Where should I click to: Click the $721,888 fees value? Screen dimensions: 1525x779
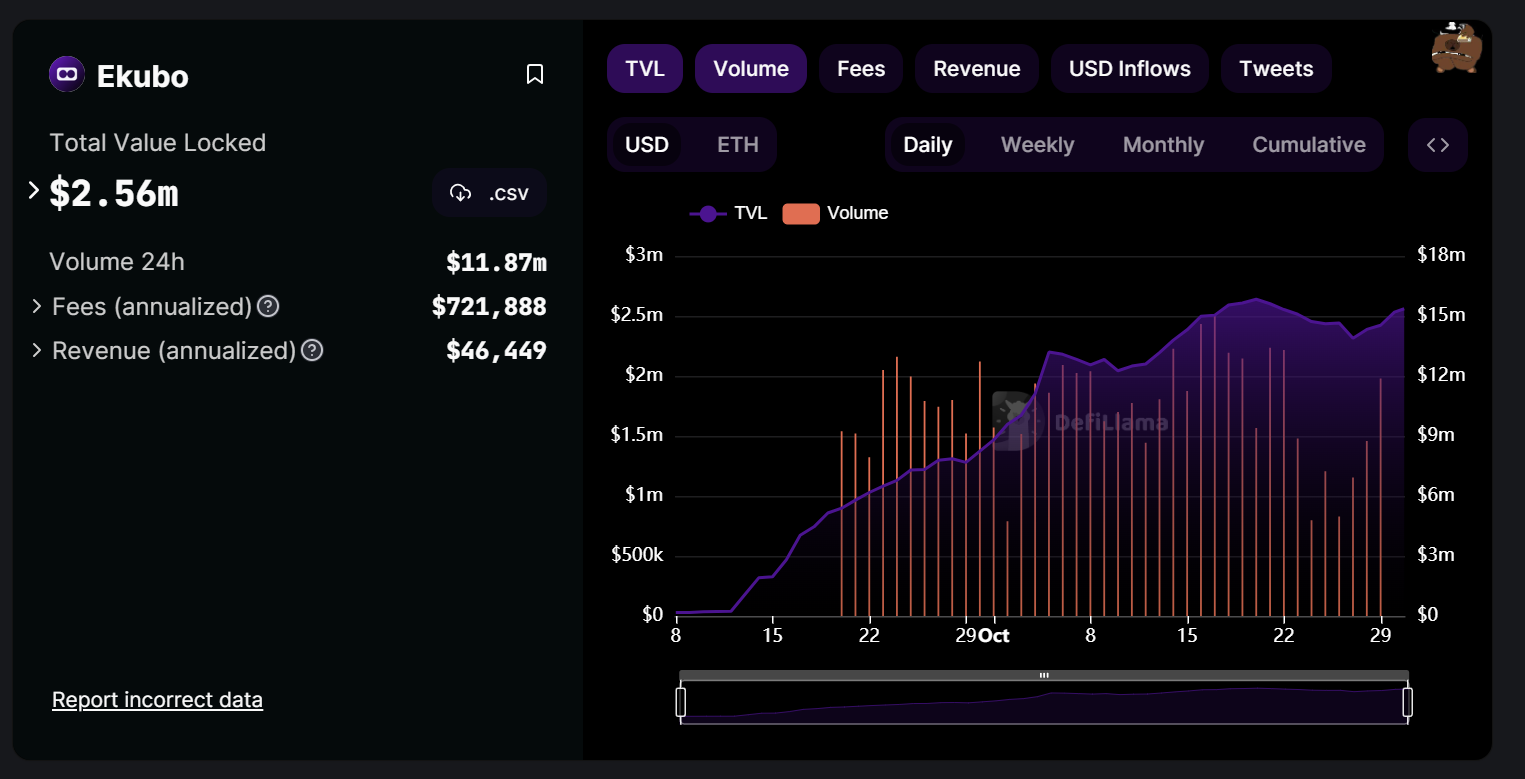[x=489, y=306]
